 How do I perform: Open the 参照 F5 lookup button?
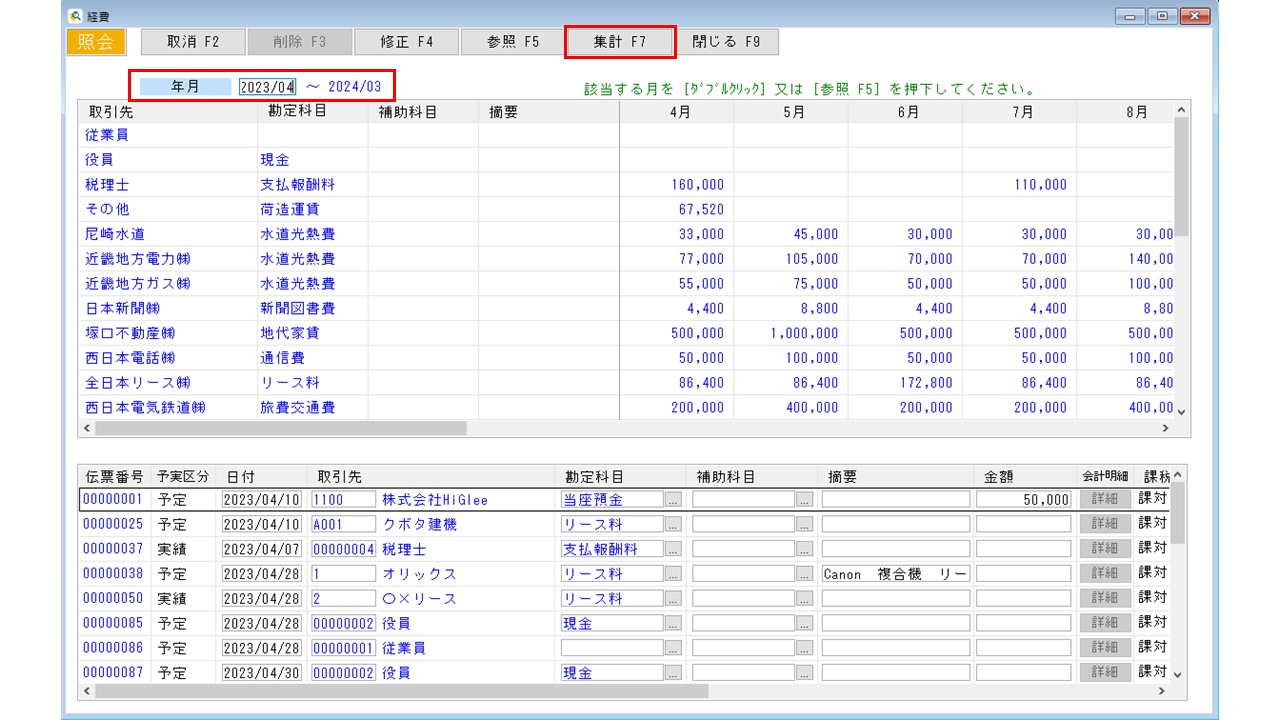(x=513, y=42)
